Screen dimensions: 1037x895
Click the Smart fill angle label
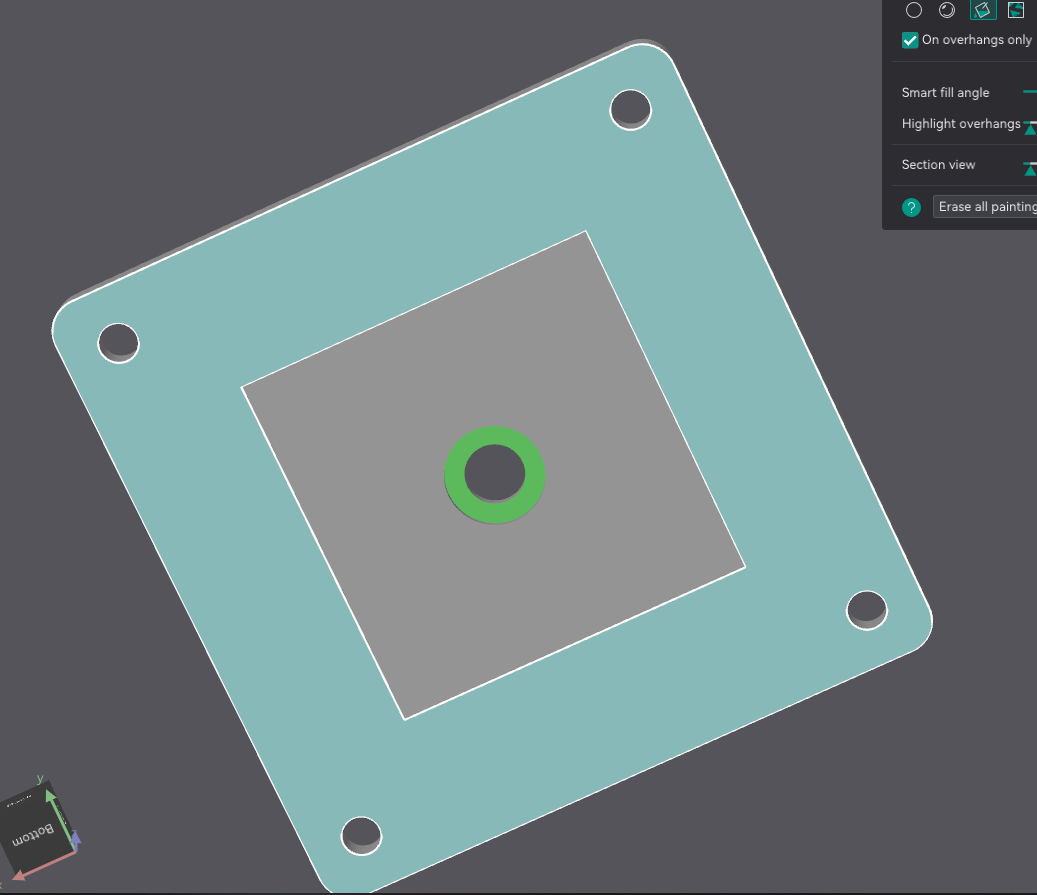point(945,92)
